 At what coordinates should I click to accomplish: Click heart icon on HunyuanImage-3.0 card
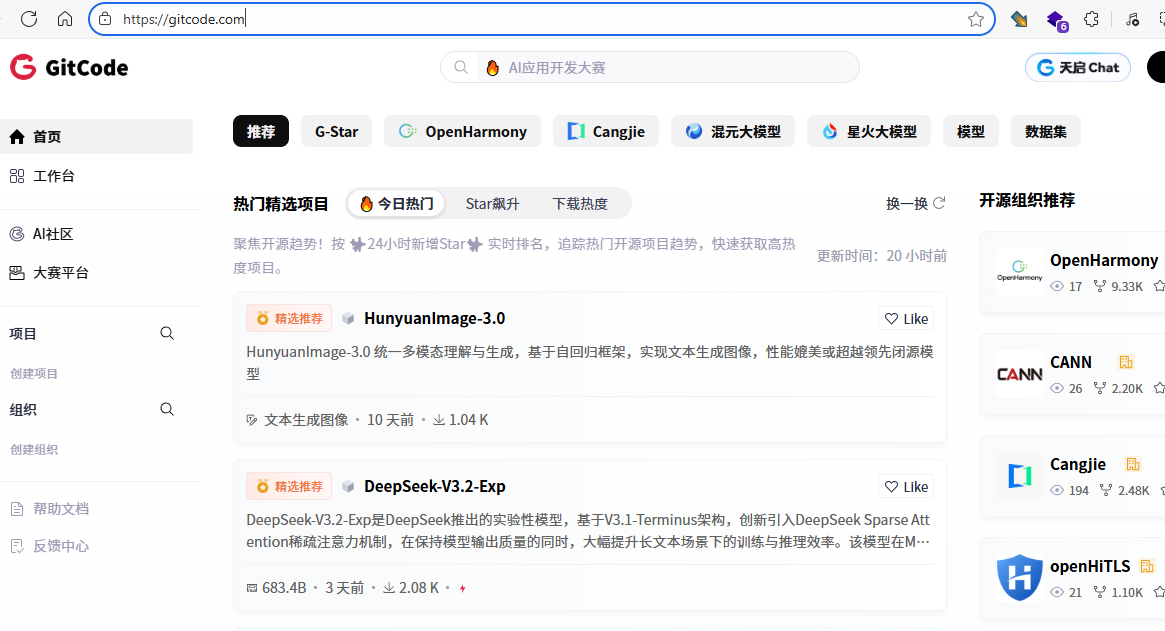(x=892, y=319)
